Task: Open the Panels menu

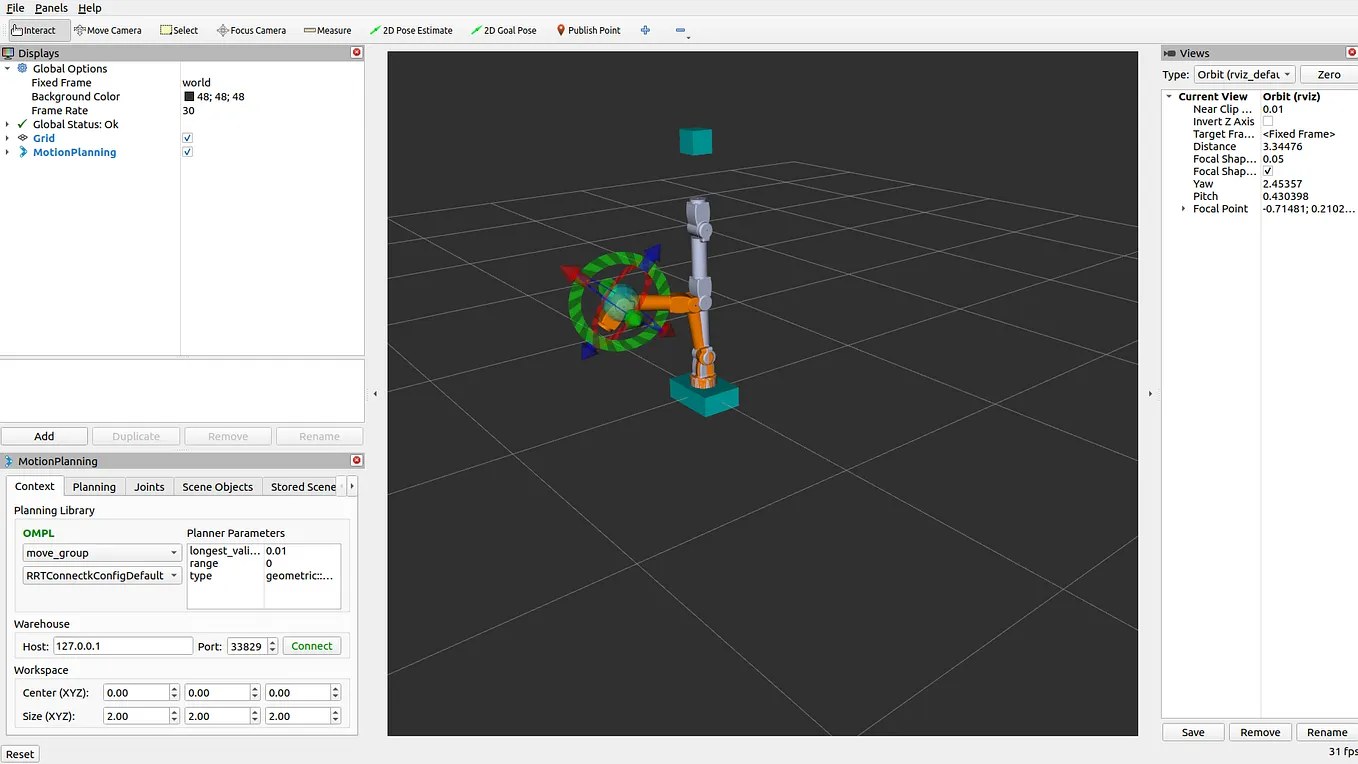Action: 51,8
